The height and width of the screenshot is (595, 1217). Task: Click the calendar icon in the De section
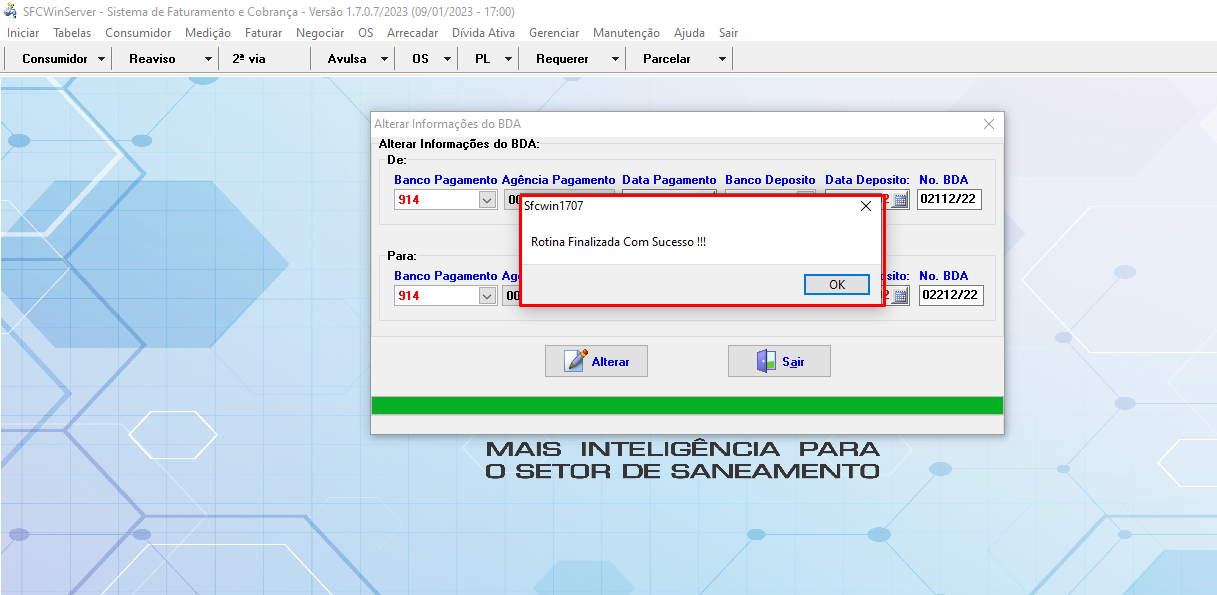pos(900,199)
